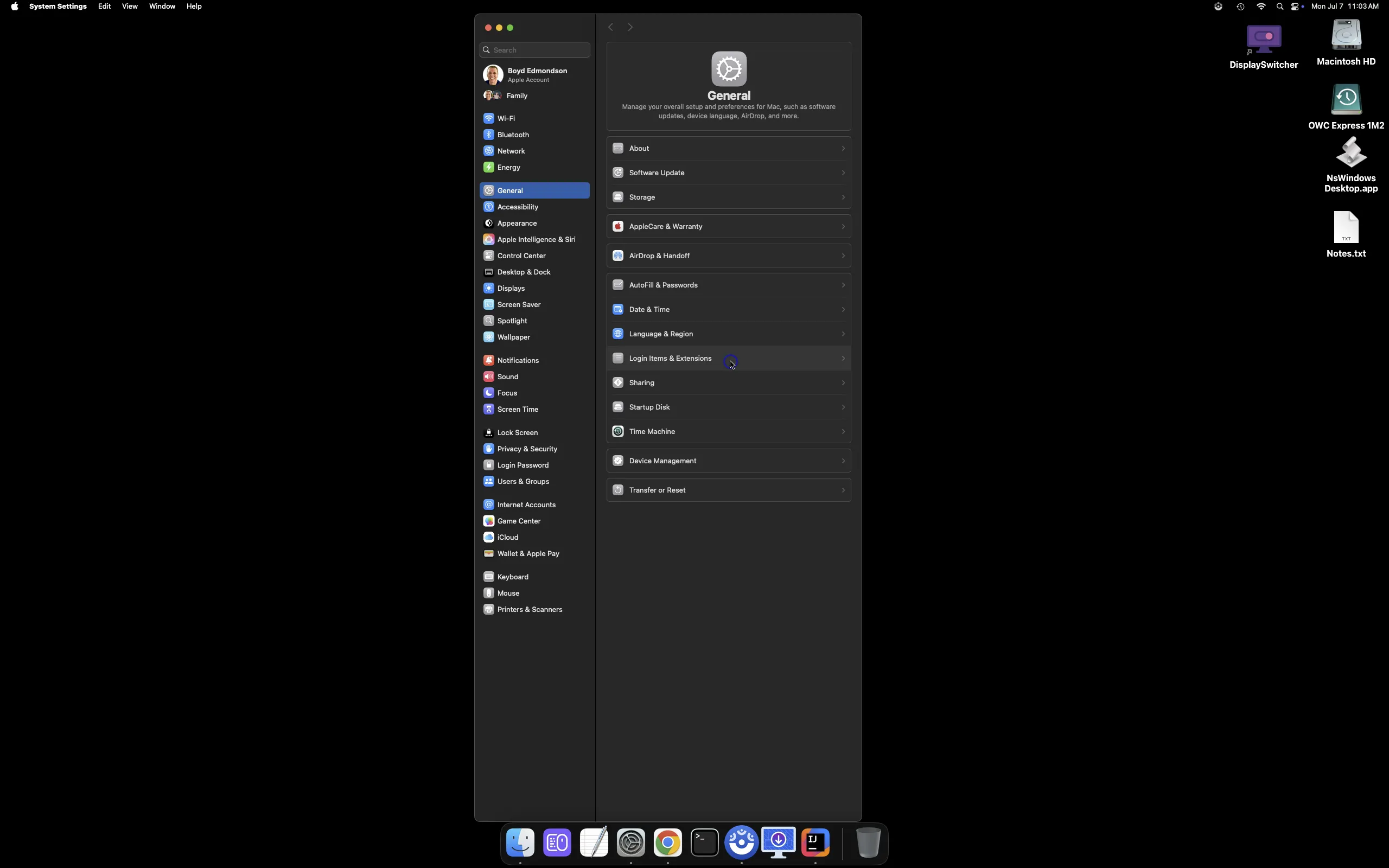Open Login Items & Extensions
The width and height of the screenshot is (1389, 868).
(729, 358)
